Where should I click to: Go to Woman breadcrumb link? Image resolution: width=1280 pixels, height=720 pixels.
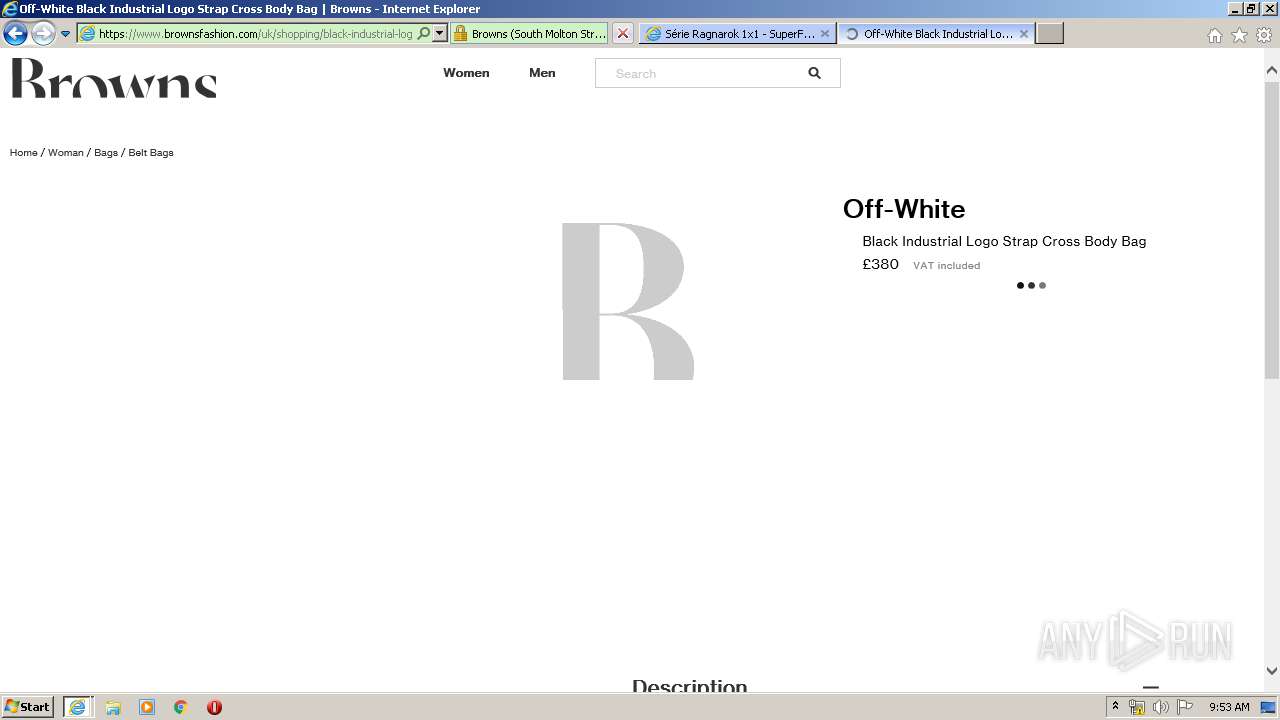[66, 153]
